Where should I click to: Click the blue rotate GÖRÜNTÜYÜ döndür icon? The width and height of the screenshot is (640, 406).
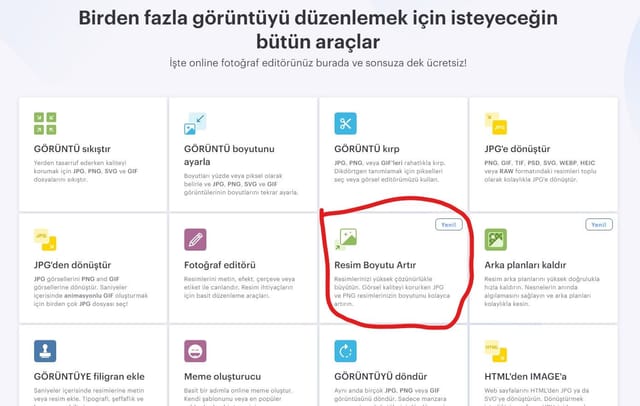pyautogui.click(x=345, y=351)
